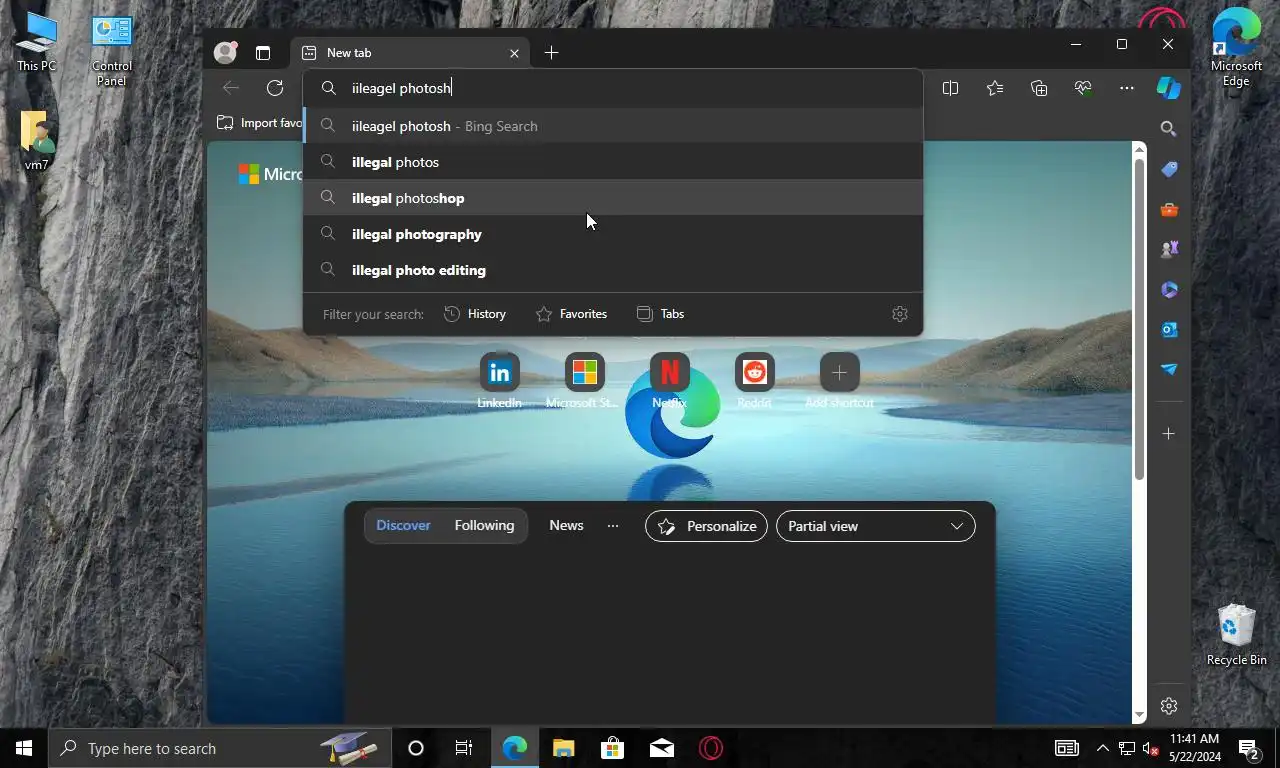1280x768 pixels.
Task: Add a new tab with plus button
Action: tap(551, 53)
